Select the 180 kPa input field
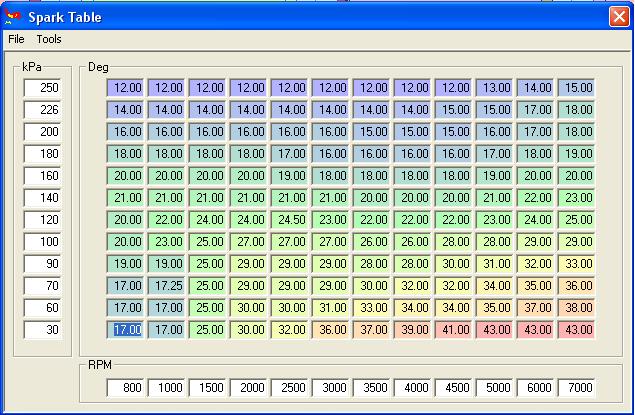 pos(42,154)
